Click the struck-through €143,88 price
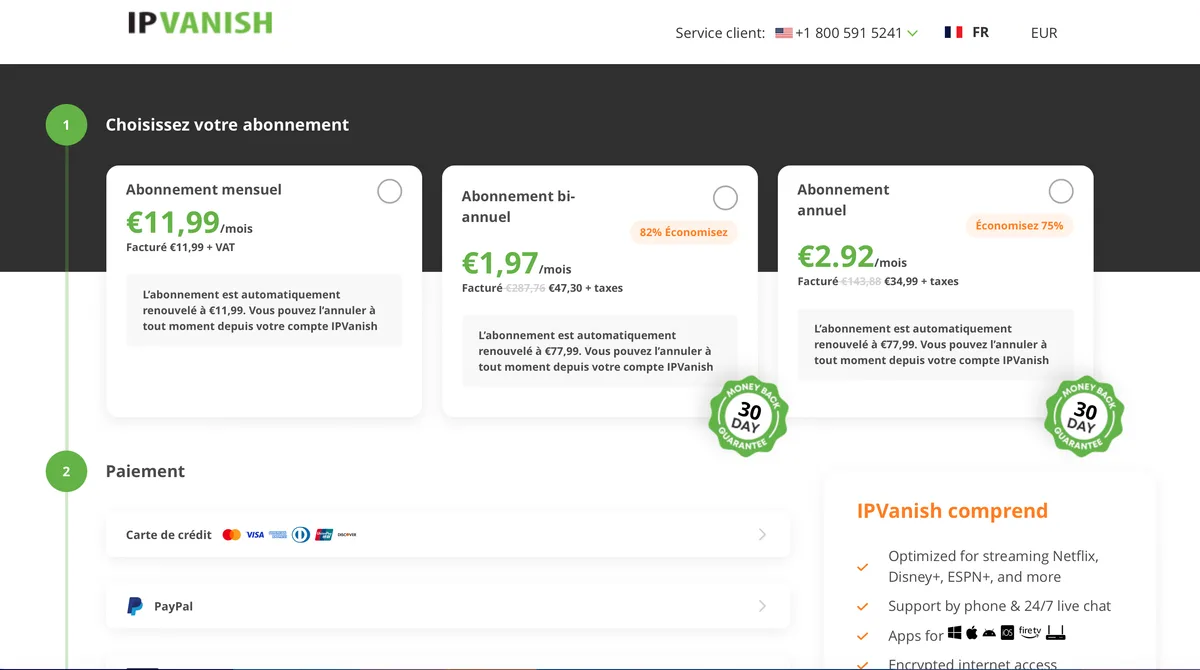This screenshot has width=1200, height=670. pyautogui.click(x=861, y=281)
